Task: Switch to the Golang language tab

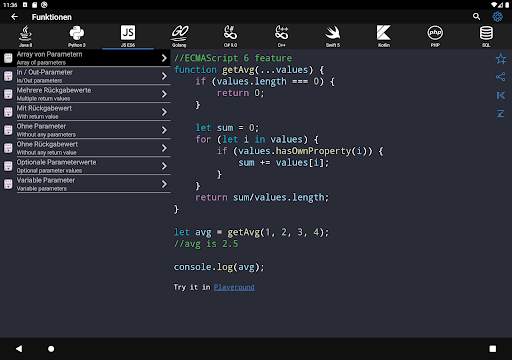Action: pos(180,36)
